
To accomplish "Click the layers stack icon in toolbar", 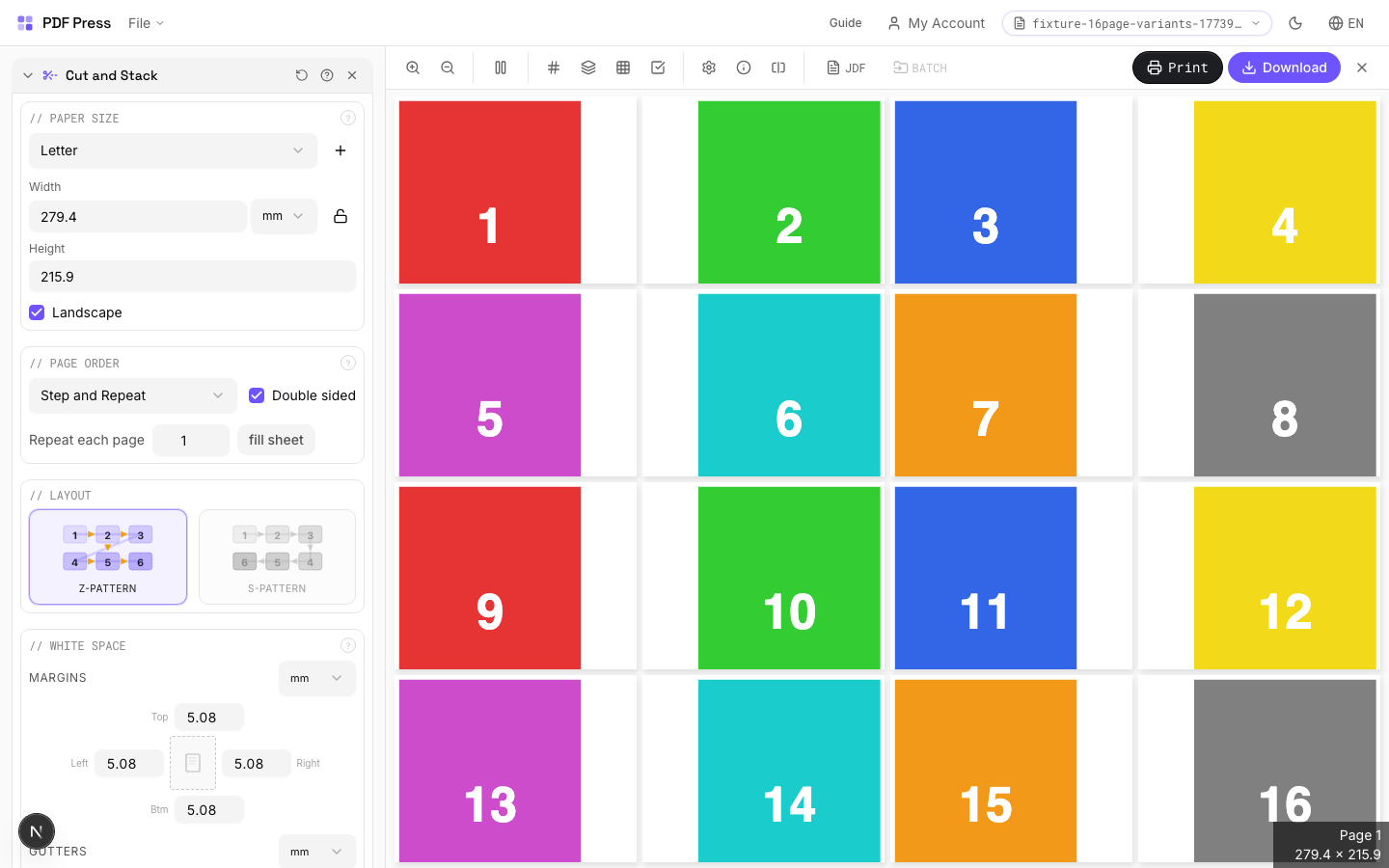I will [x=588, y=68].
